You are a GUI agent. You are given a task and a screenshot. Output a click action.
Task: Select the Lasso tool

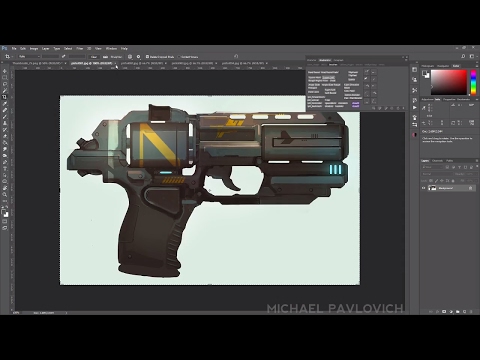5,84
